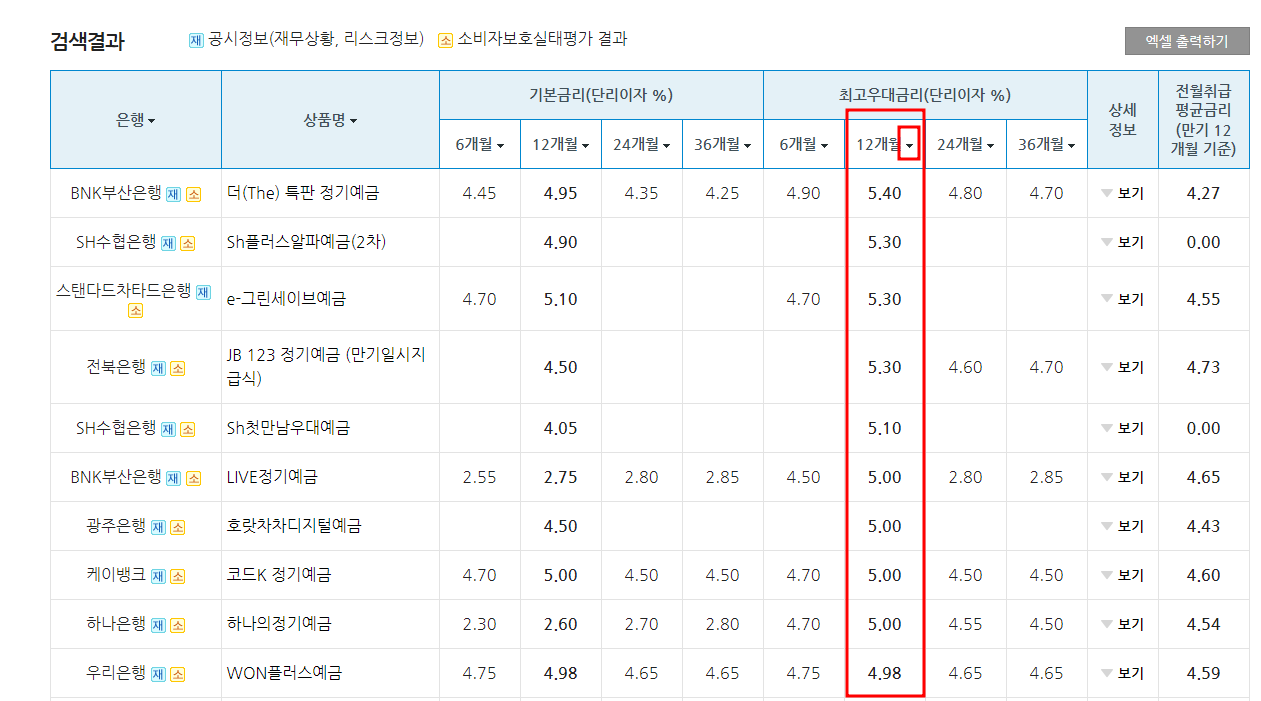
Task: Sort by 최고우대금리 6개월 column
Action: click(803, 145)
